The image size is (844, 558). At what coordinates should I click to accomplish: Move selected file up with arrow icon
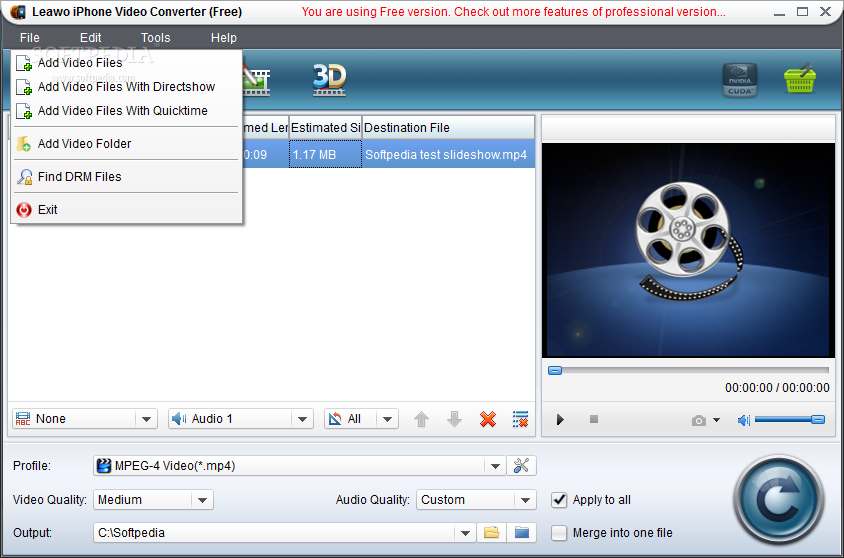coord(421,419)
